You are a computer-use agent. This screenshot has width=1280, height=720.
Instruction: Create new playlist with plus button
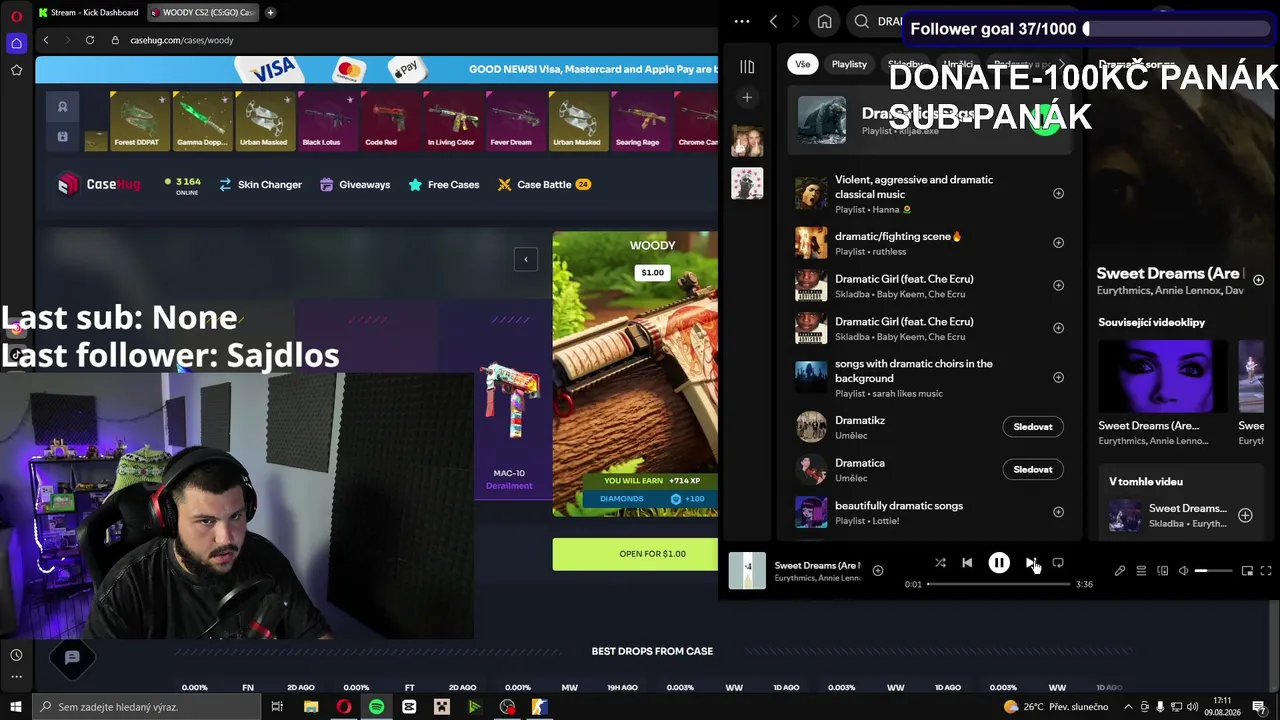click(x=747, y=97)
